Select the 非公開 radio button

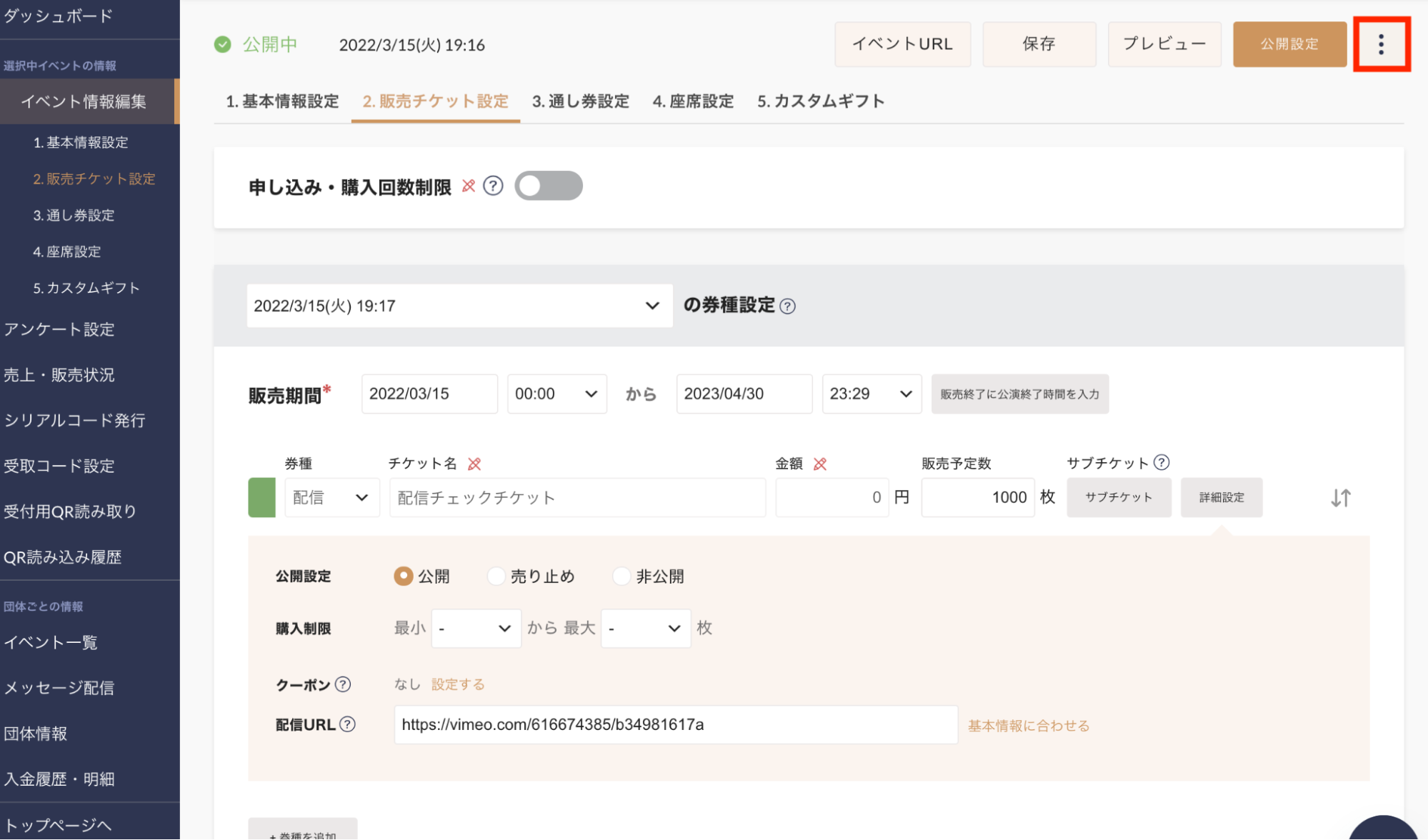(621, 576)
